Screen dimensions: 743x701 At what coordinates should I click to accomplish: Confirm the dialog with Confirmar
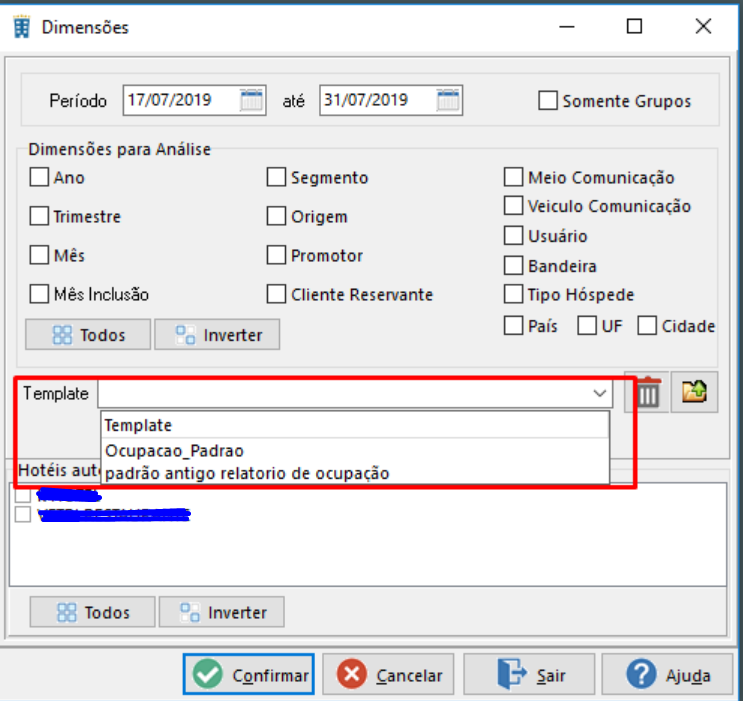[249, 674]
